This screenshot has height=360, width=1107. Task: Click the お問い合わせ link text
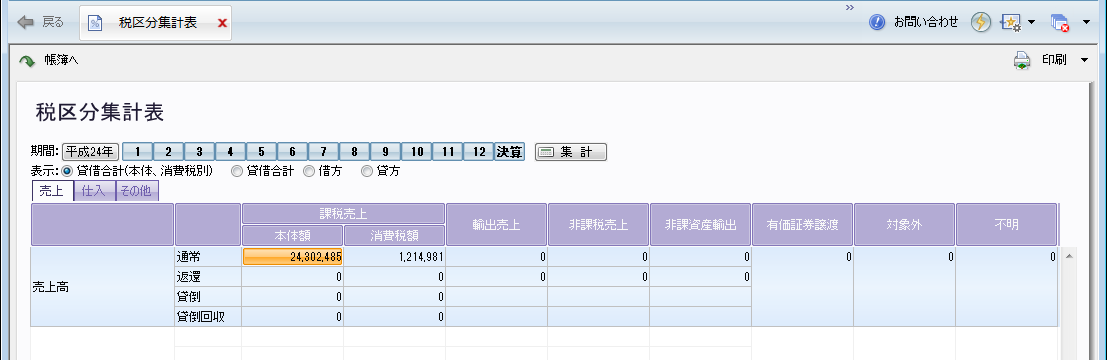coord(926,23)
